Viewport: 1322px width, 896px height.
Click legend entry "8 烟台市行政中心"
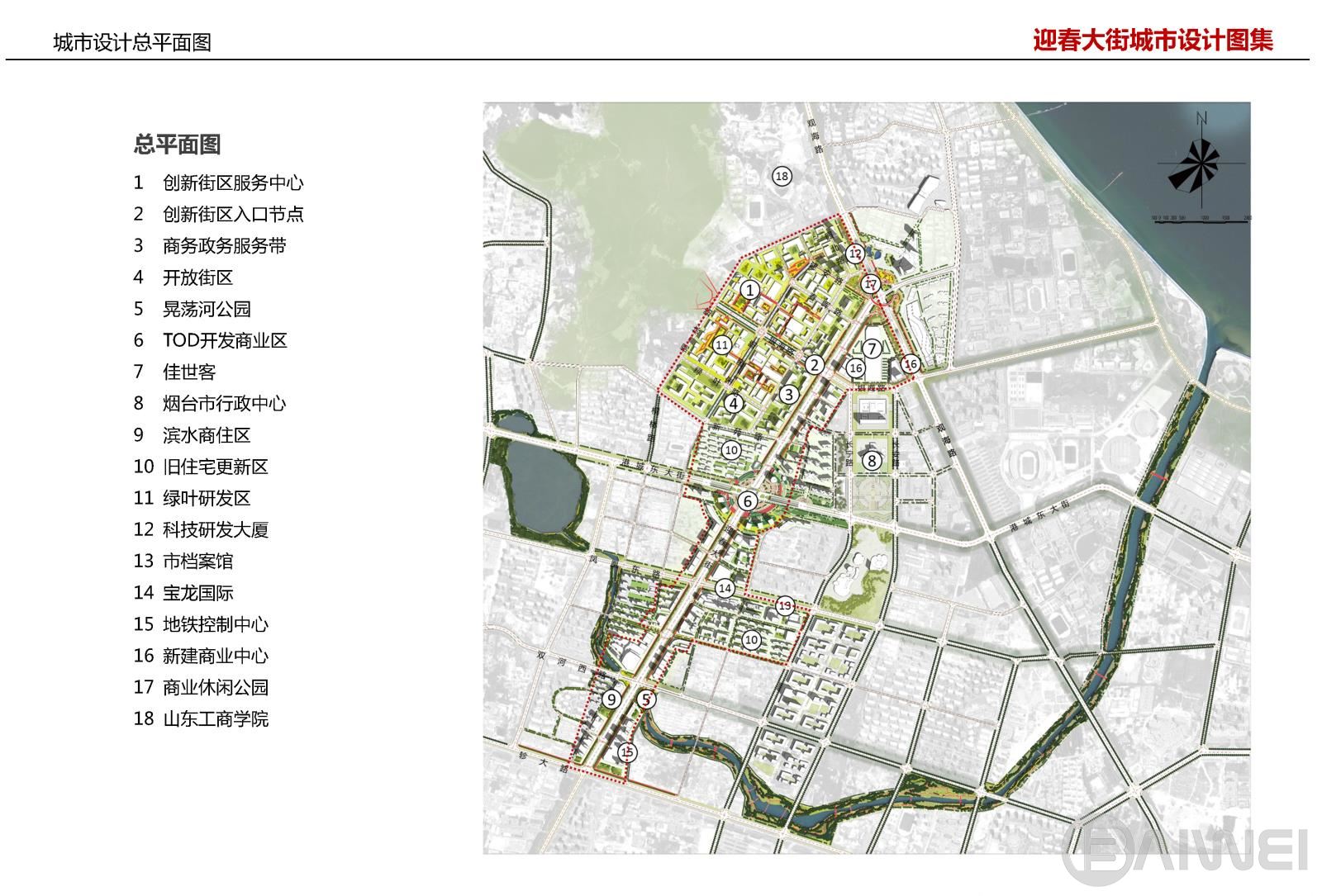(x=210, y=403)
